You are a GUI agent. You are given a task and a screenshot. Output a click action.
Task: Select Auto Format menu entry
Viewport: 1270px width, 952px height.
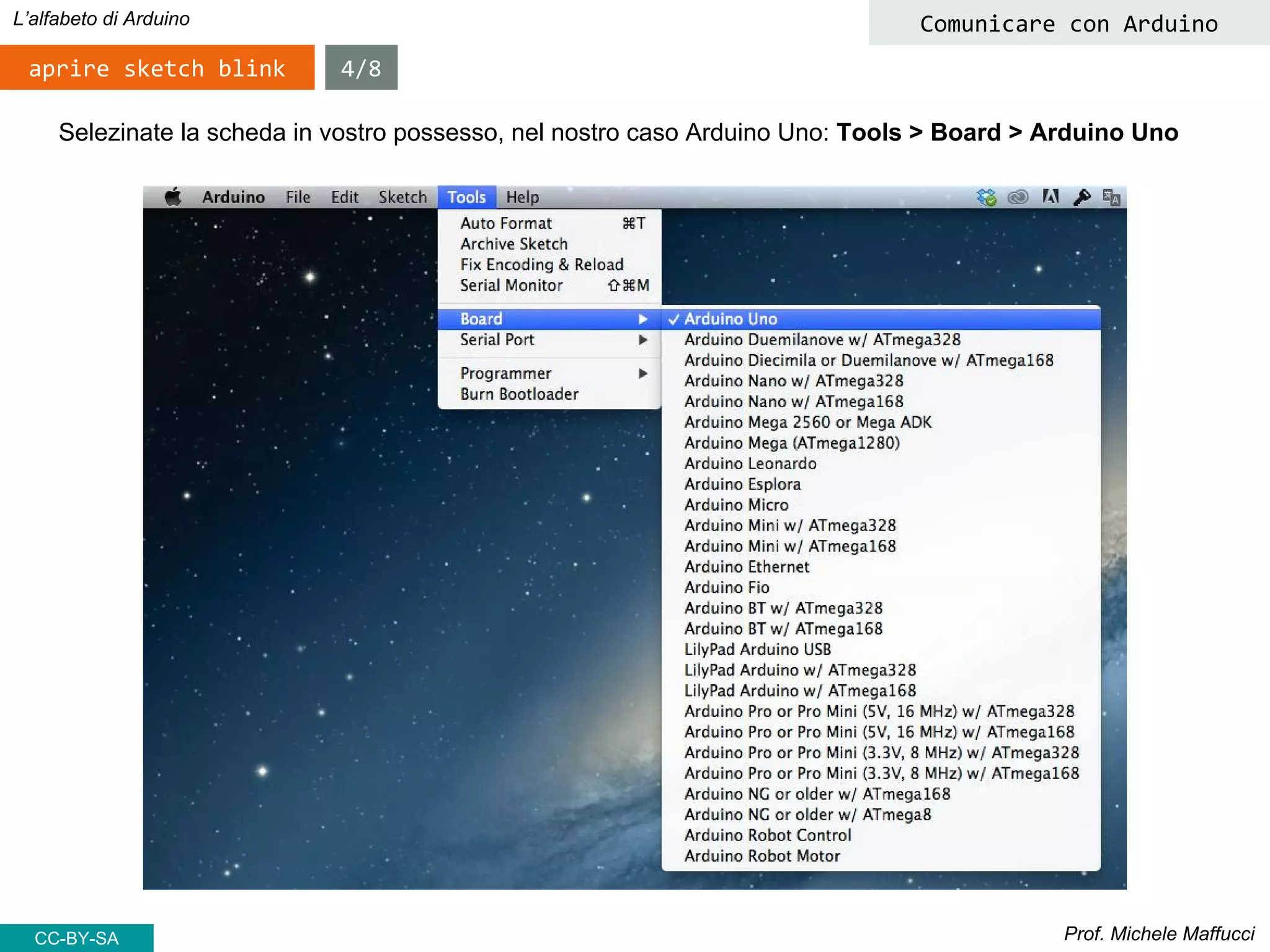[505, 223]
